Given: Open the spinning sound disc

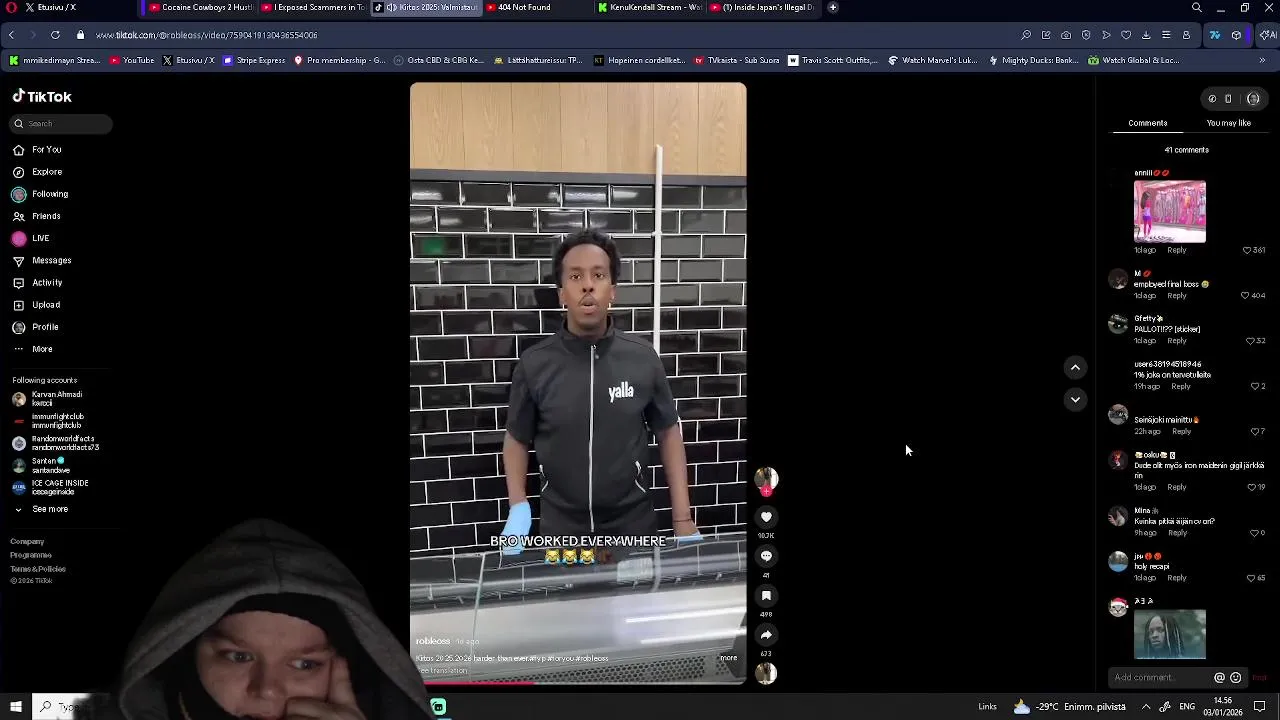Looking at the screenshot, I should pos(766,674).
